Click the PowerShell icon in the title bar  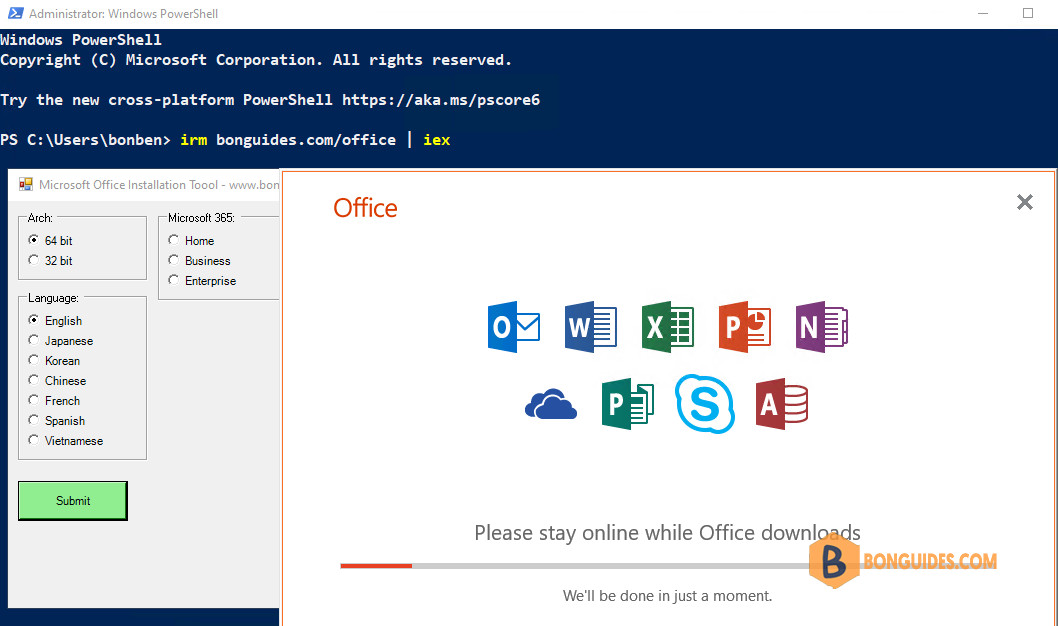[x=15, y=13]
